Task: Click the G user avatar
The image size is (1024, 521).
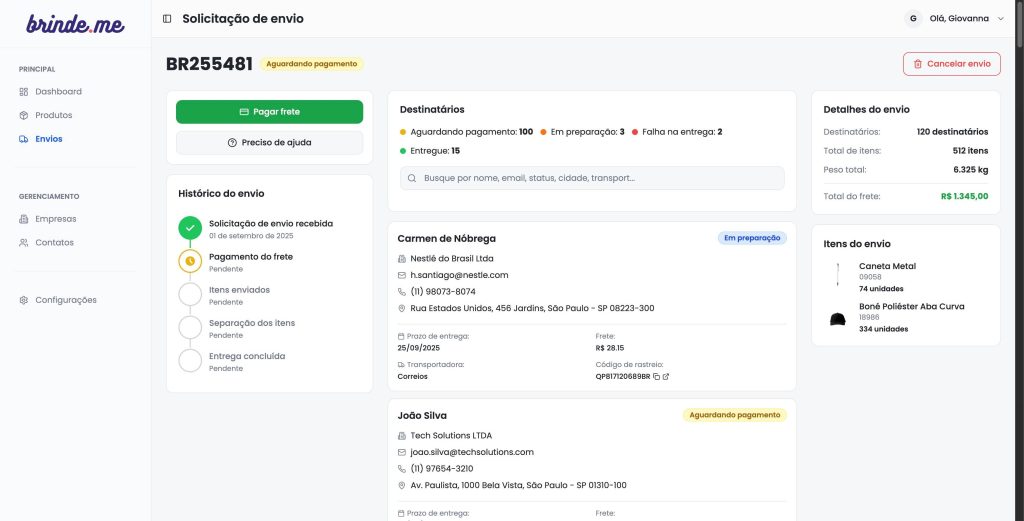Action: coord(912,19)
